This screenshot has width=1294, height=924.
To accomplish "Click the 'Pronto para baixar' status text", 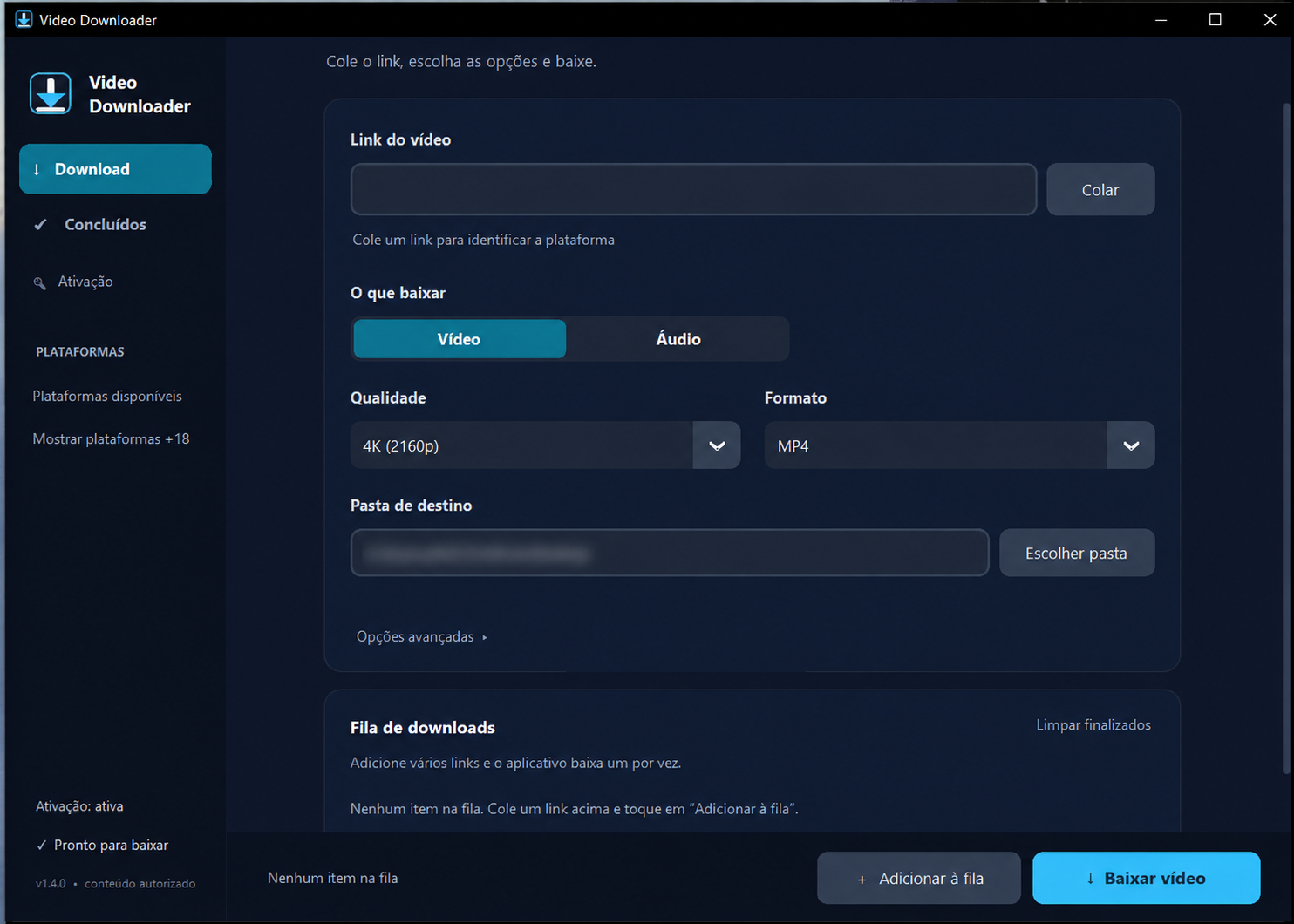I will coord(111,845).
